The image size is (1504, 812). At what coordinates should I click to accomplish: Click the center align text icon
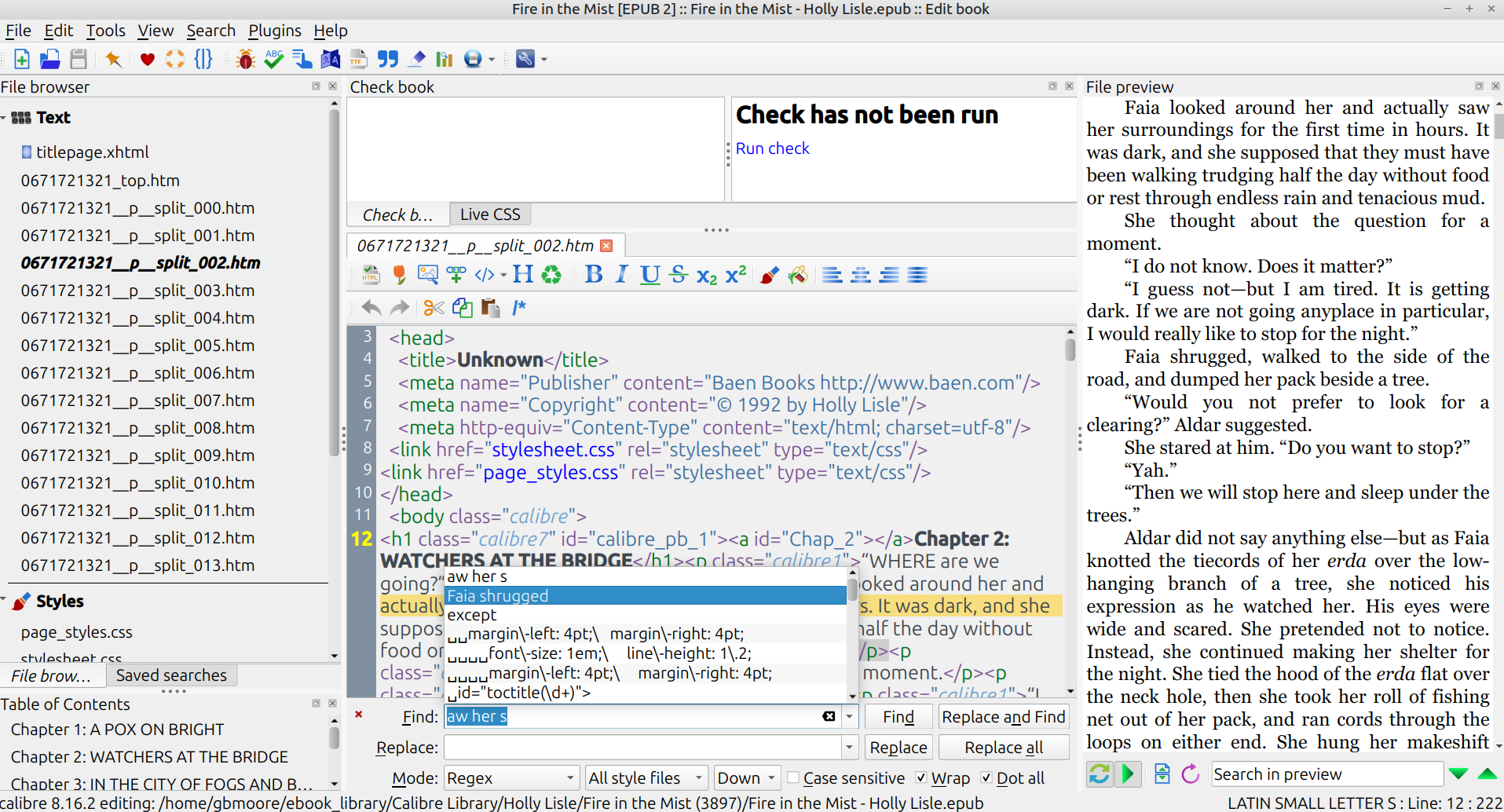(861, 275)
